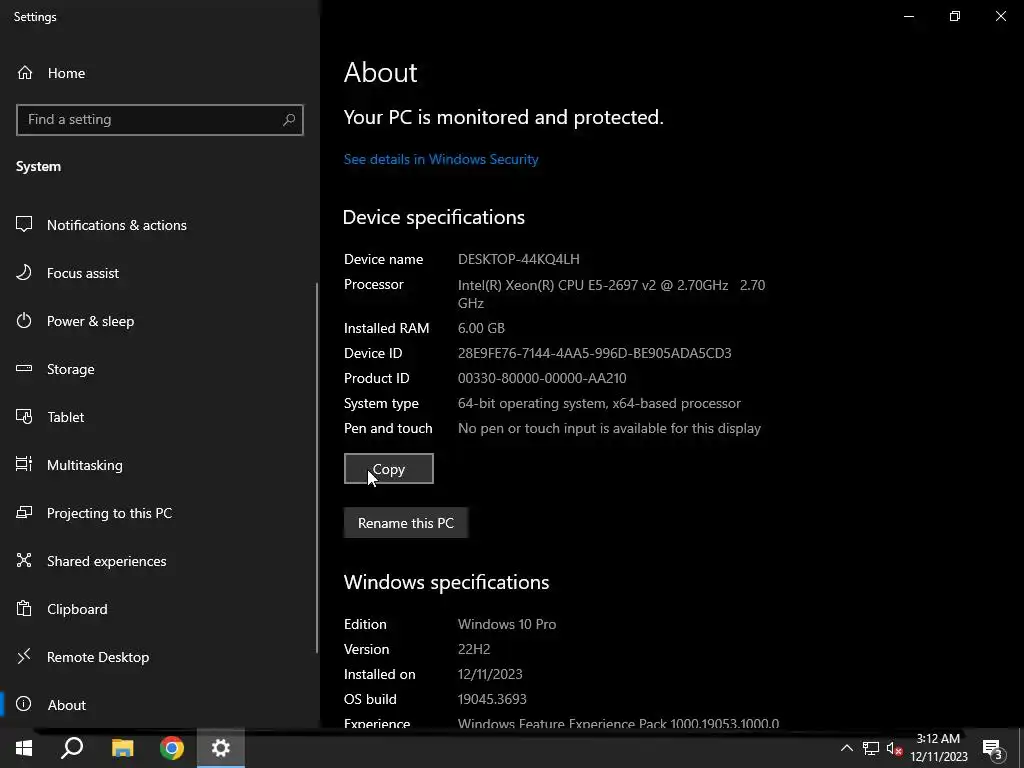The width and height of the screenshot is (1024, 768).
Task: Close the Settings window
Action: [x=1000, y=16]
